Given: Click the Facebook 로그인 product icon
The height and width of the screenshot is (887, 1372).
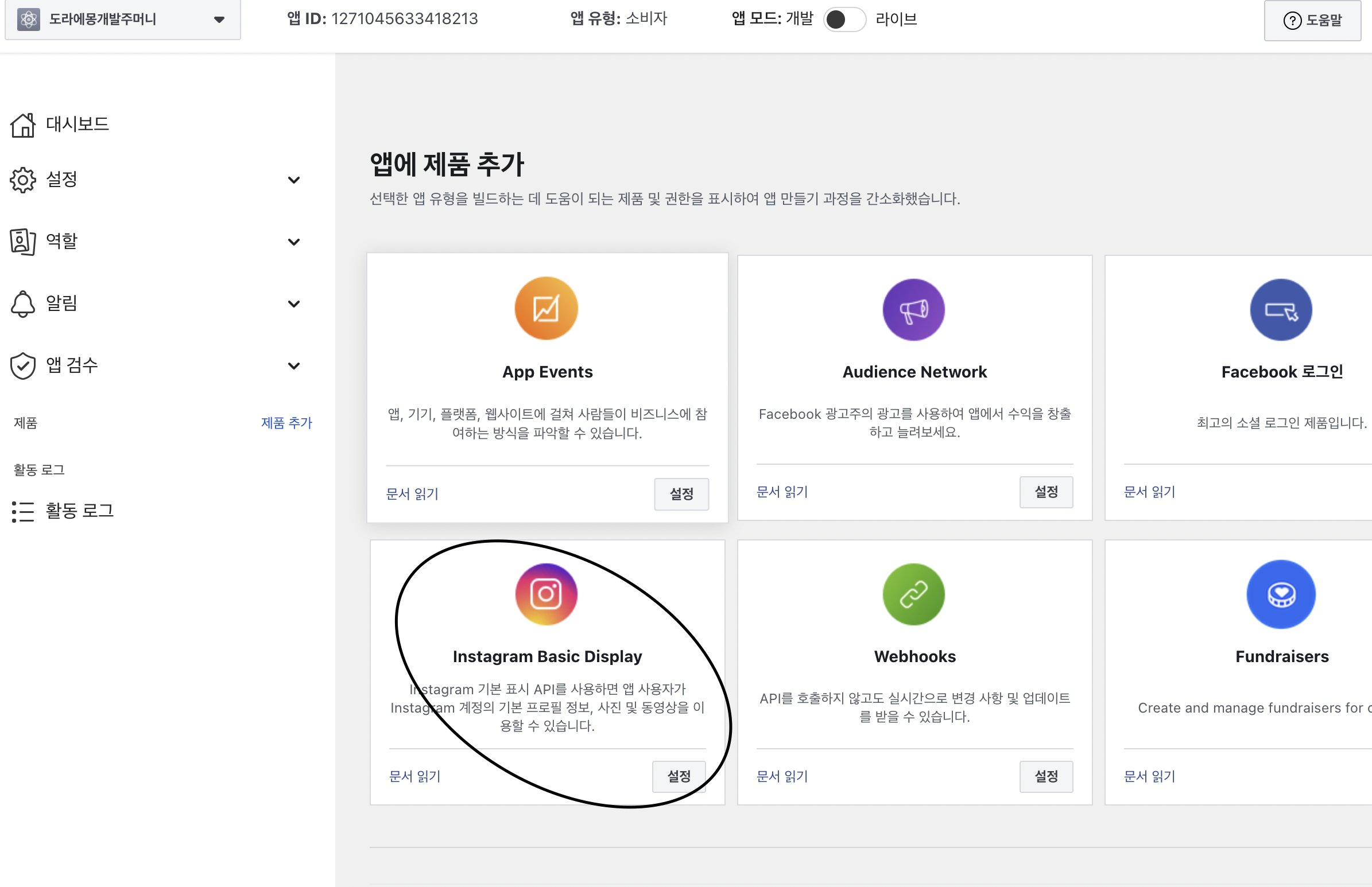Looking at the screenshot, I should 1280,310.
